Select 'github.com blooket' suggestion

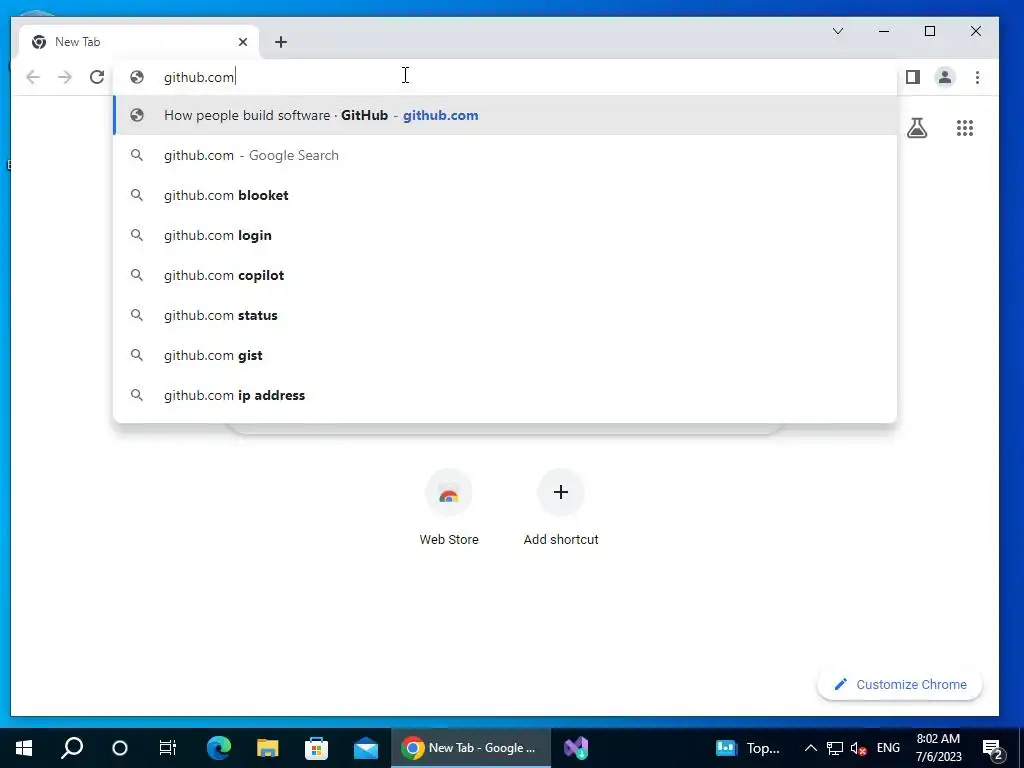coord(505,195)
